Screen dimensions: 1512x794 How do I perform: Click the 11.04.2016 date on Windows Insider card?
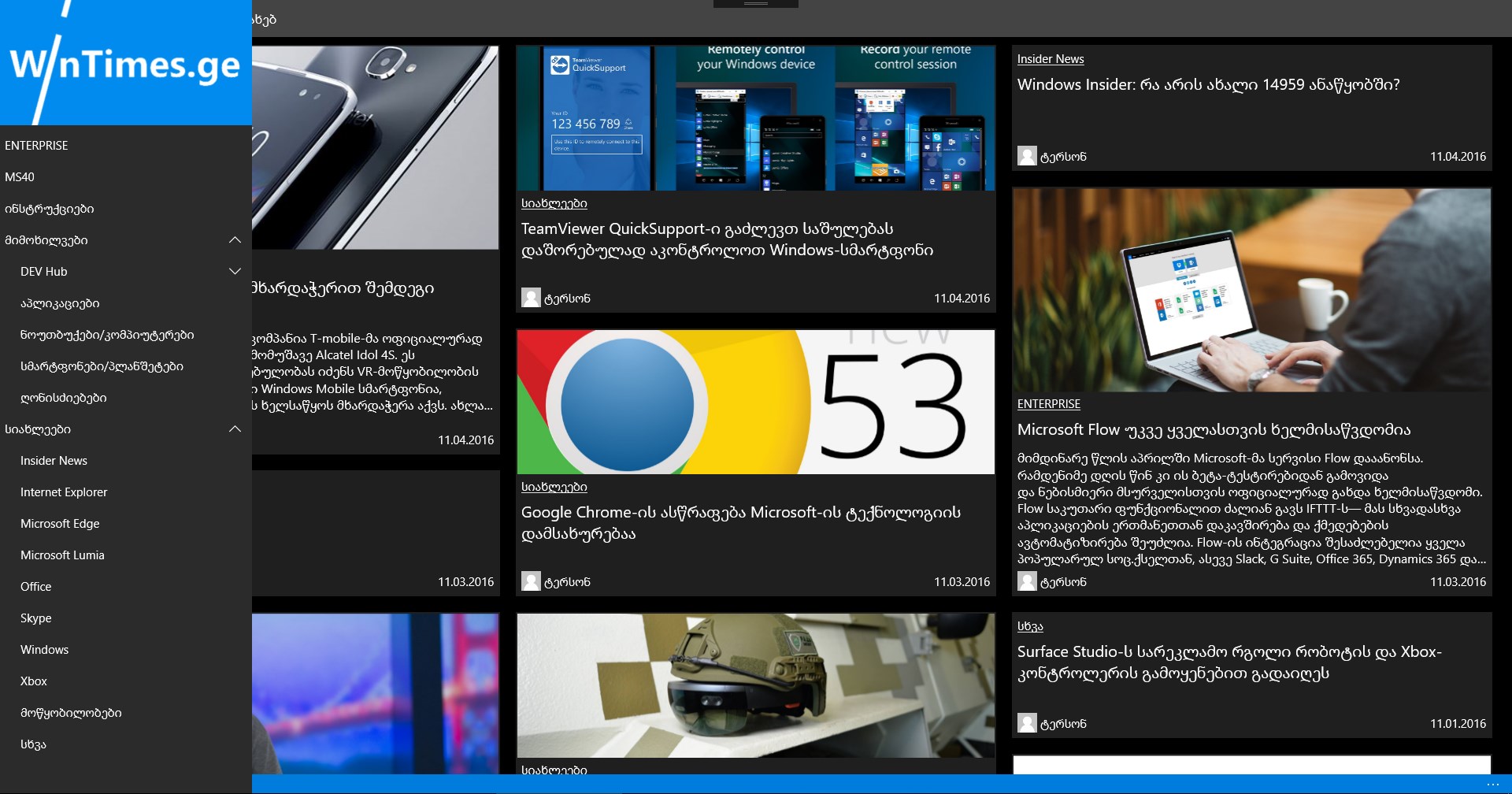(x=1458, y=157)
